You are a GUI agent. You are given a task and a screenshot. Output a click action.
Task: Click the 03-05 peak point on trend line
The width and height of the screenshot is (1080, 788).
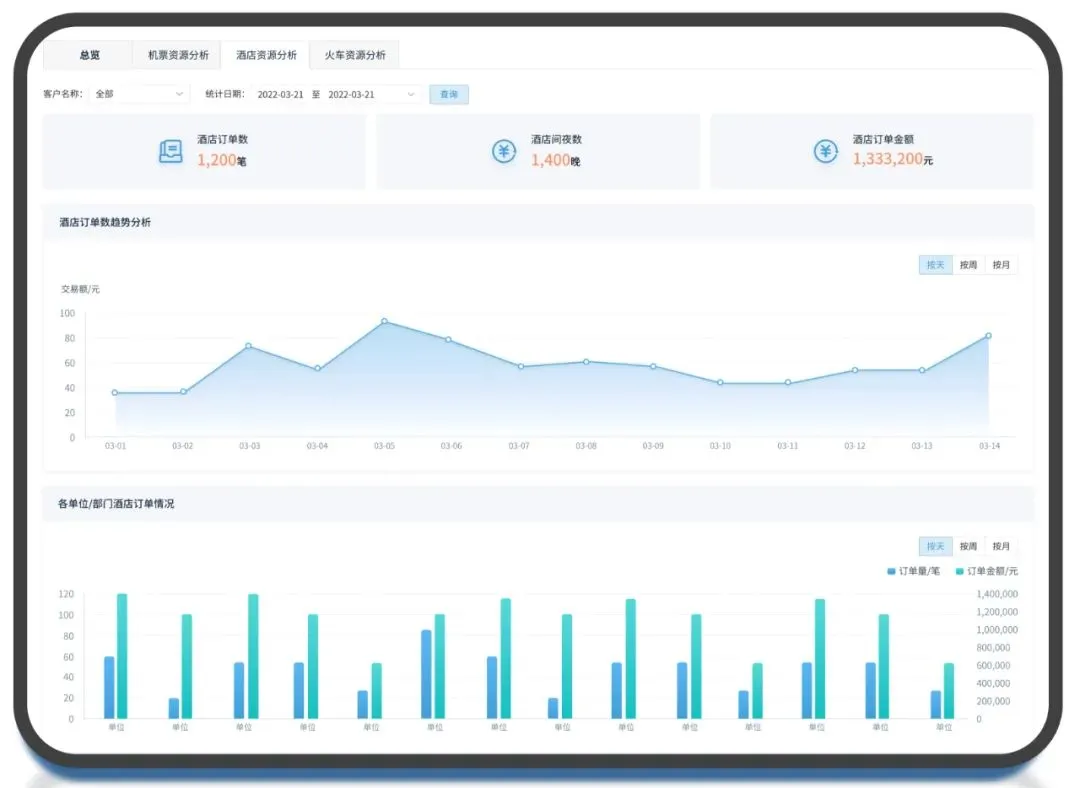click(x=384, y=322)
